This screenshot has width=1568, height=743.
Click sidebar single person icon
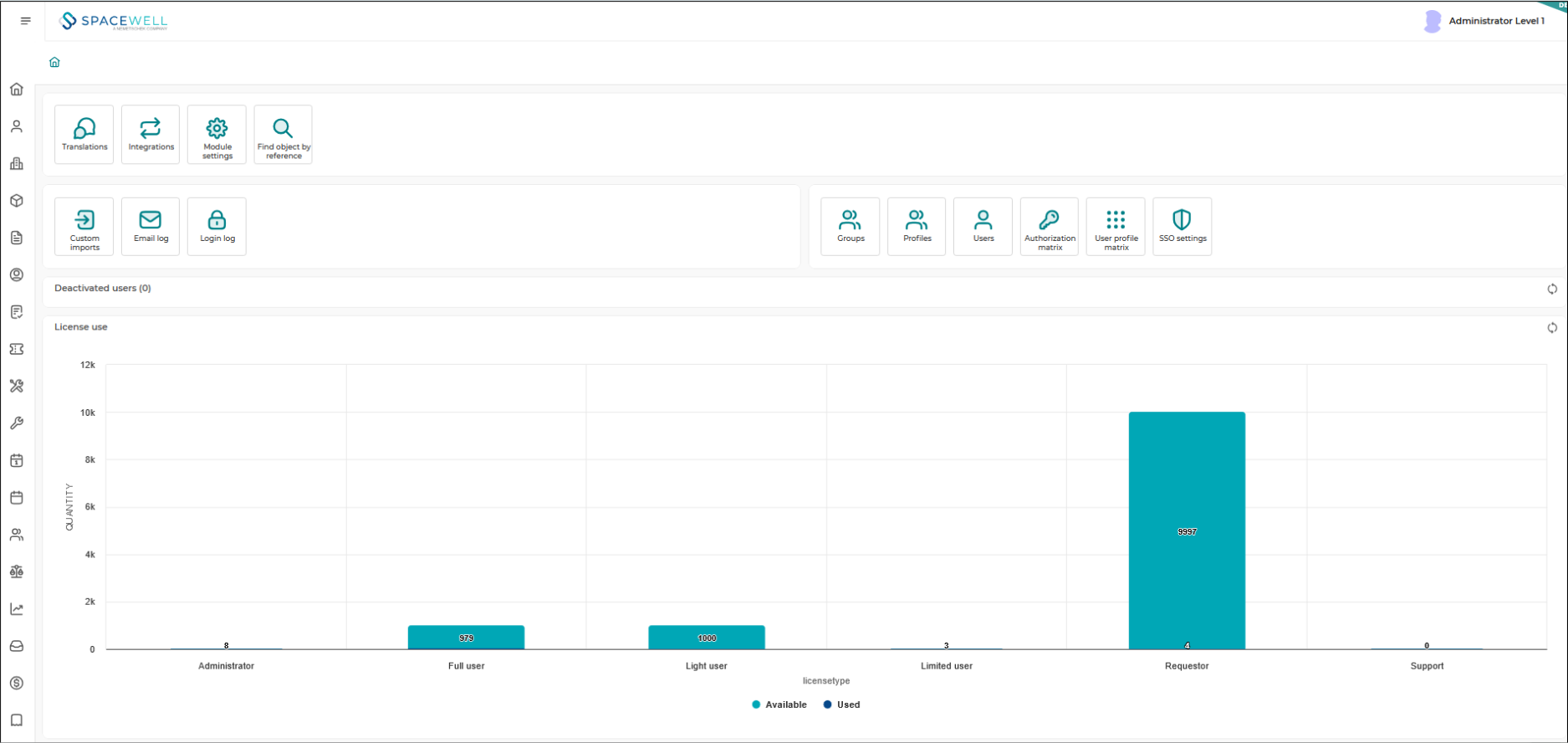pos(17,126)
